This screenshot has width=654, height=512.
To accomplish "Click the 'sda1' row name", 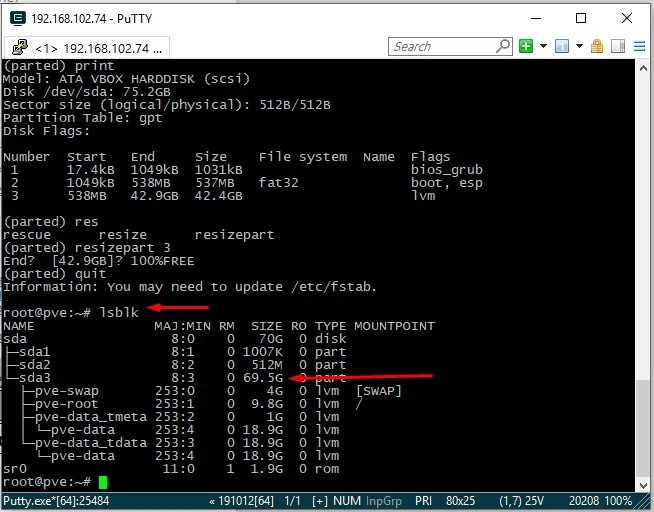I will click(x=35, y=352).
